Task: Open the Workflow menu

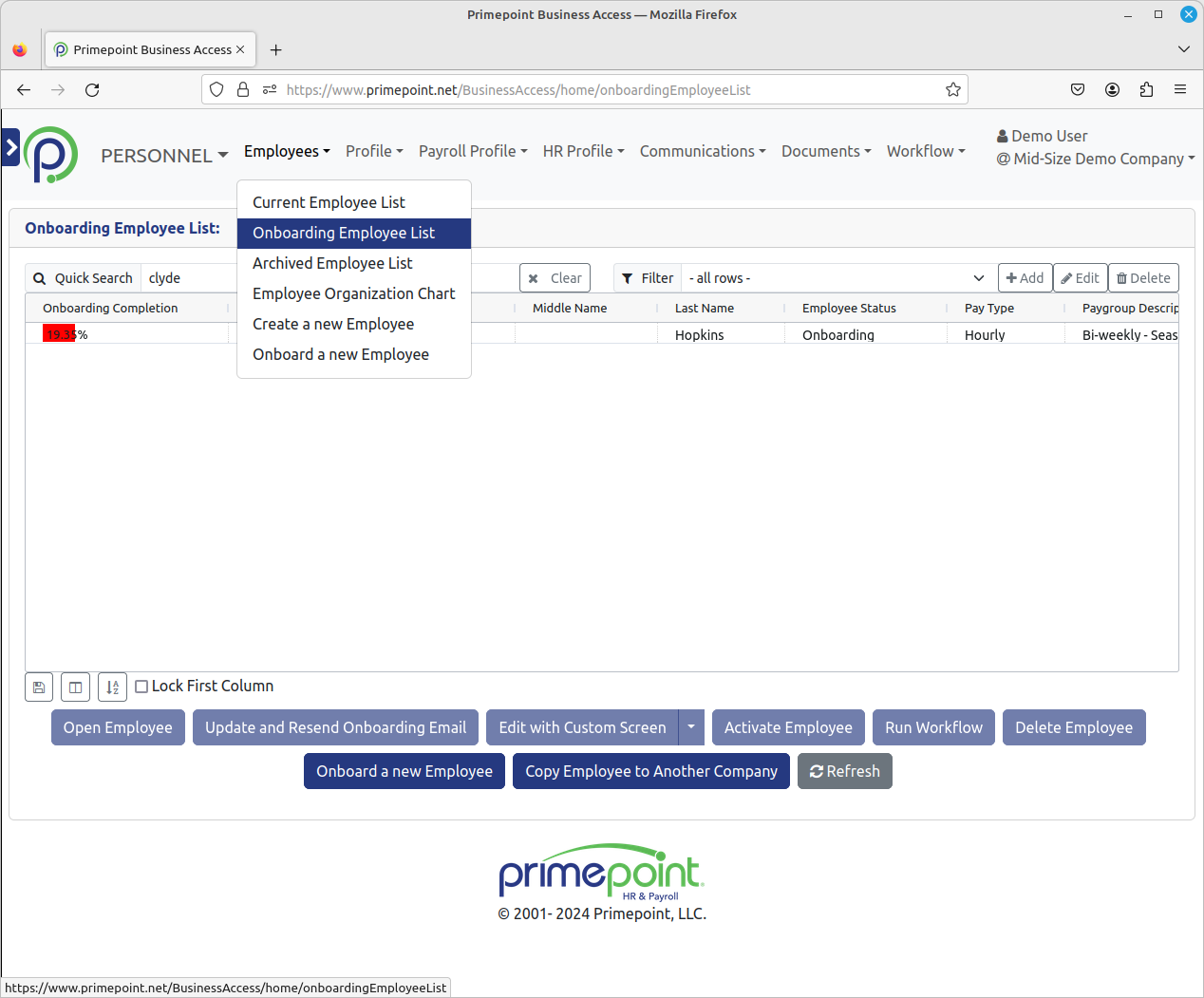Action: [x=926, y=151]
